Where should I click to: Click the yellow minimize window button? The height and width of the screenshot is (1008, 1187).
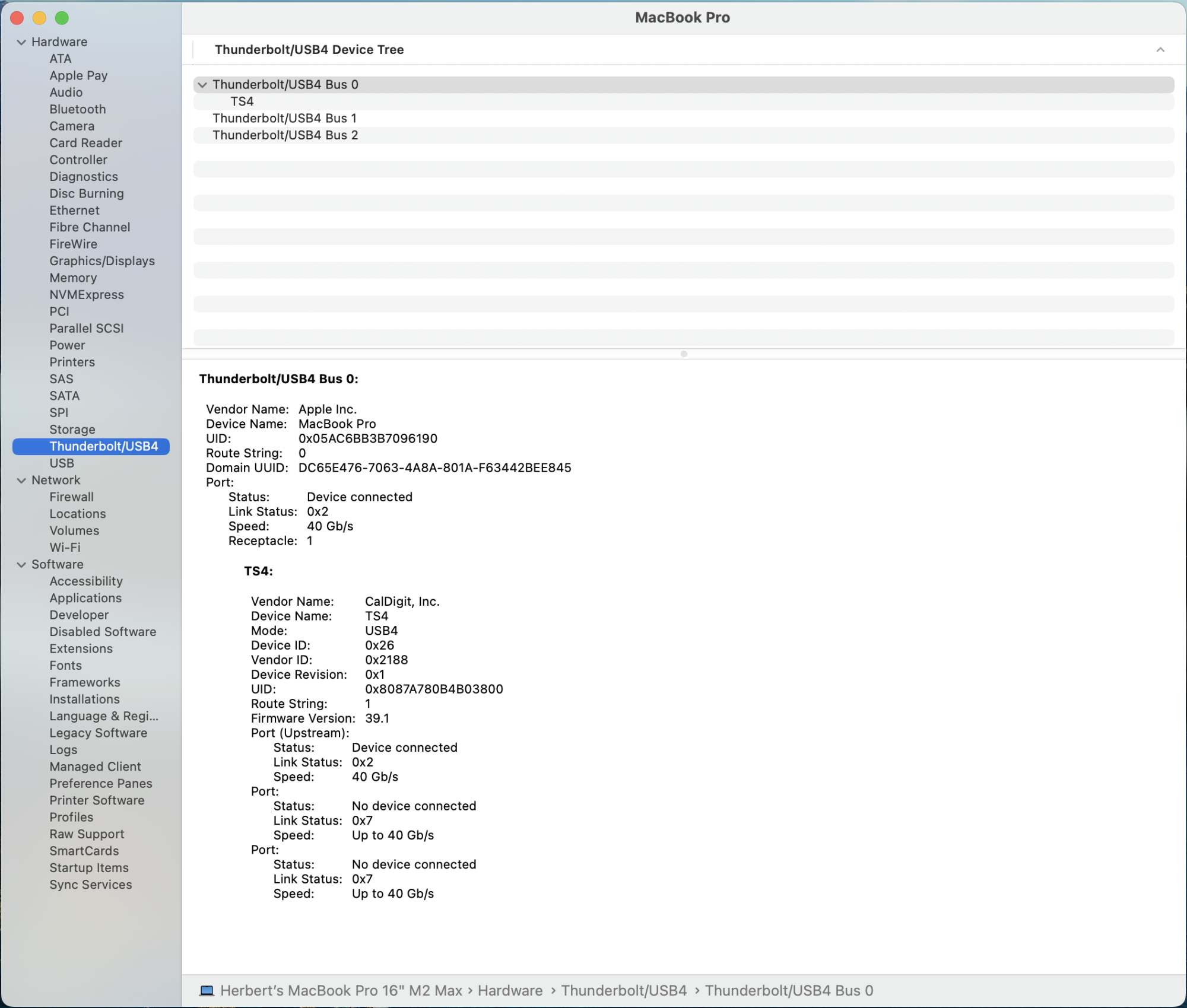tap(39, 18)
